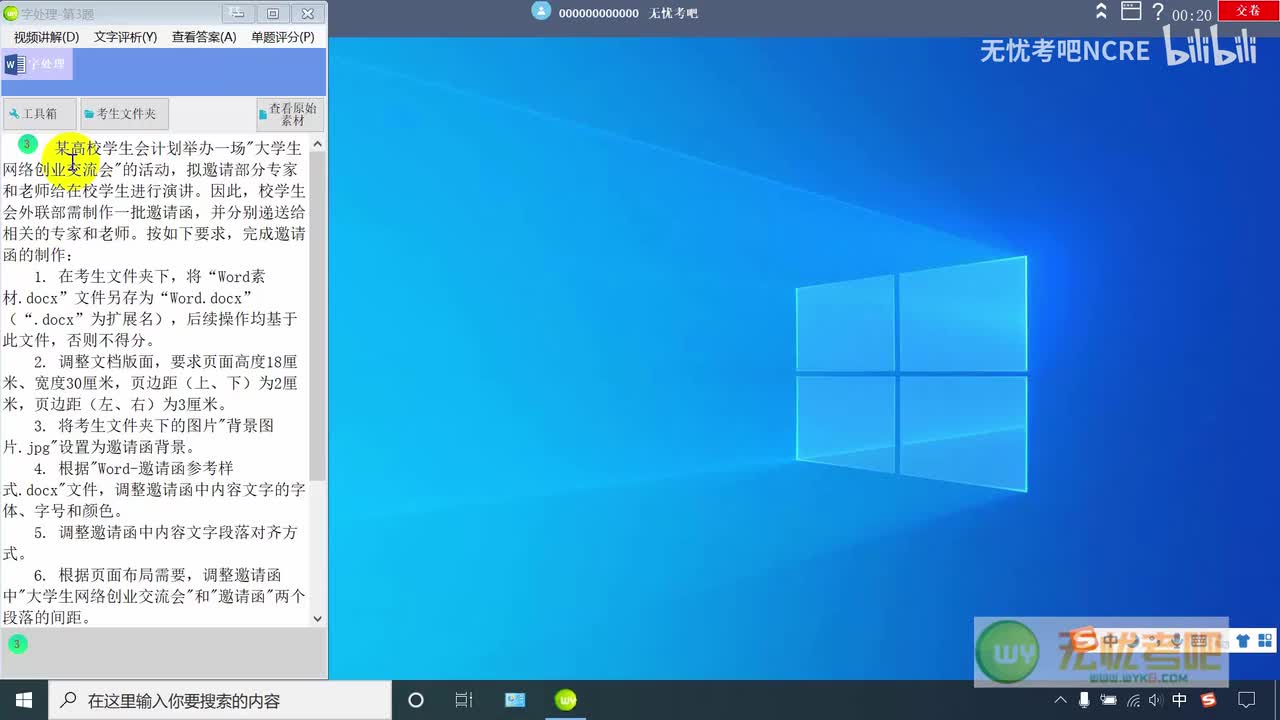Image resolution: width=1280 pixels, height=720 pixels.
Task: Click the Sogou S logo on floating IME bar
Action: (x=1084, y=639)
